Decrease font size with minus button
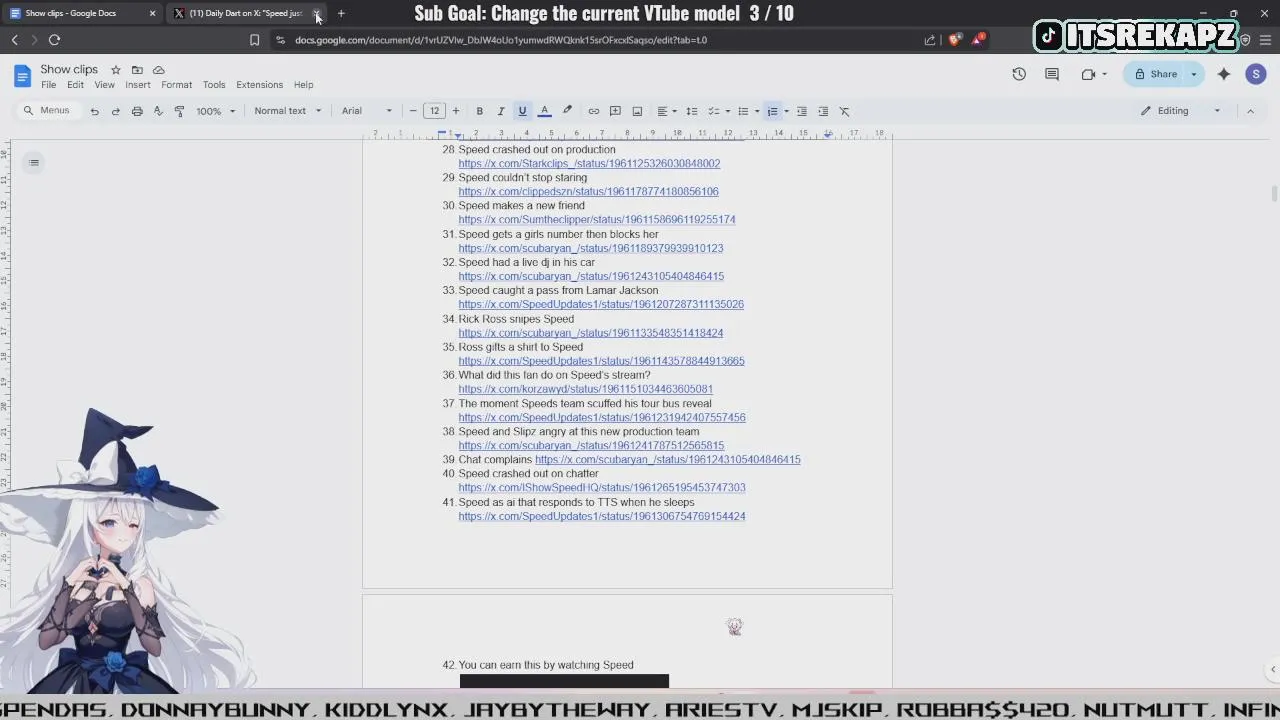 (x=413, y=111)
